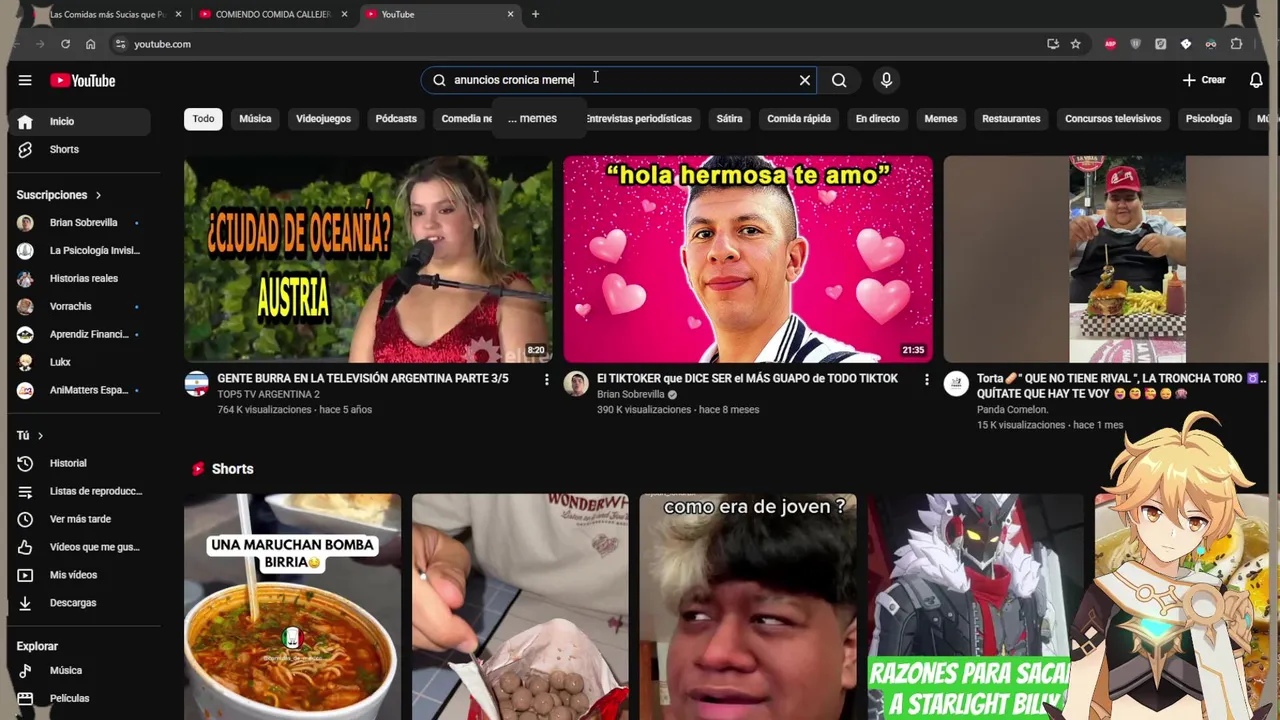This screenshot has width=1280, height=720.
Task: Open the 'como era de joven' short
Action: (x=748, y=606)
